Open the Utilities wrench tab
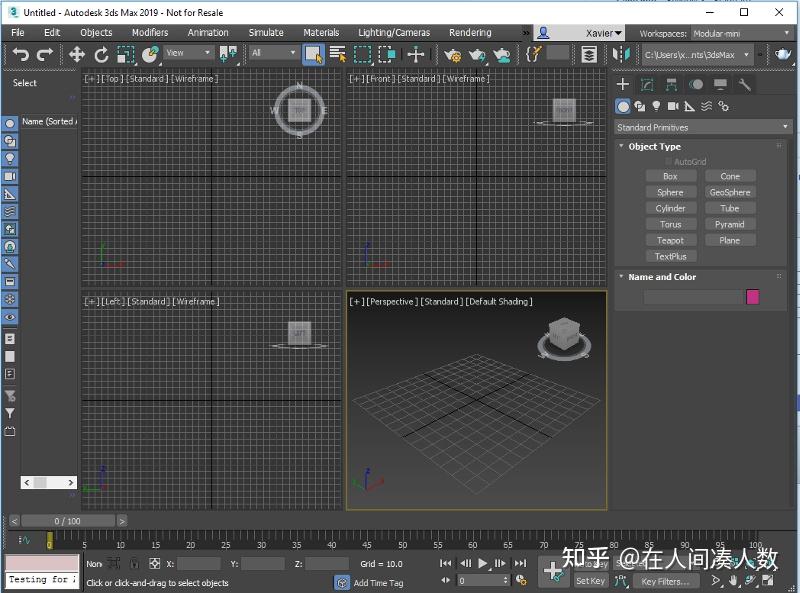This screenshot has height=593, width=800. pyautogui.click(x=744, y=84)
